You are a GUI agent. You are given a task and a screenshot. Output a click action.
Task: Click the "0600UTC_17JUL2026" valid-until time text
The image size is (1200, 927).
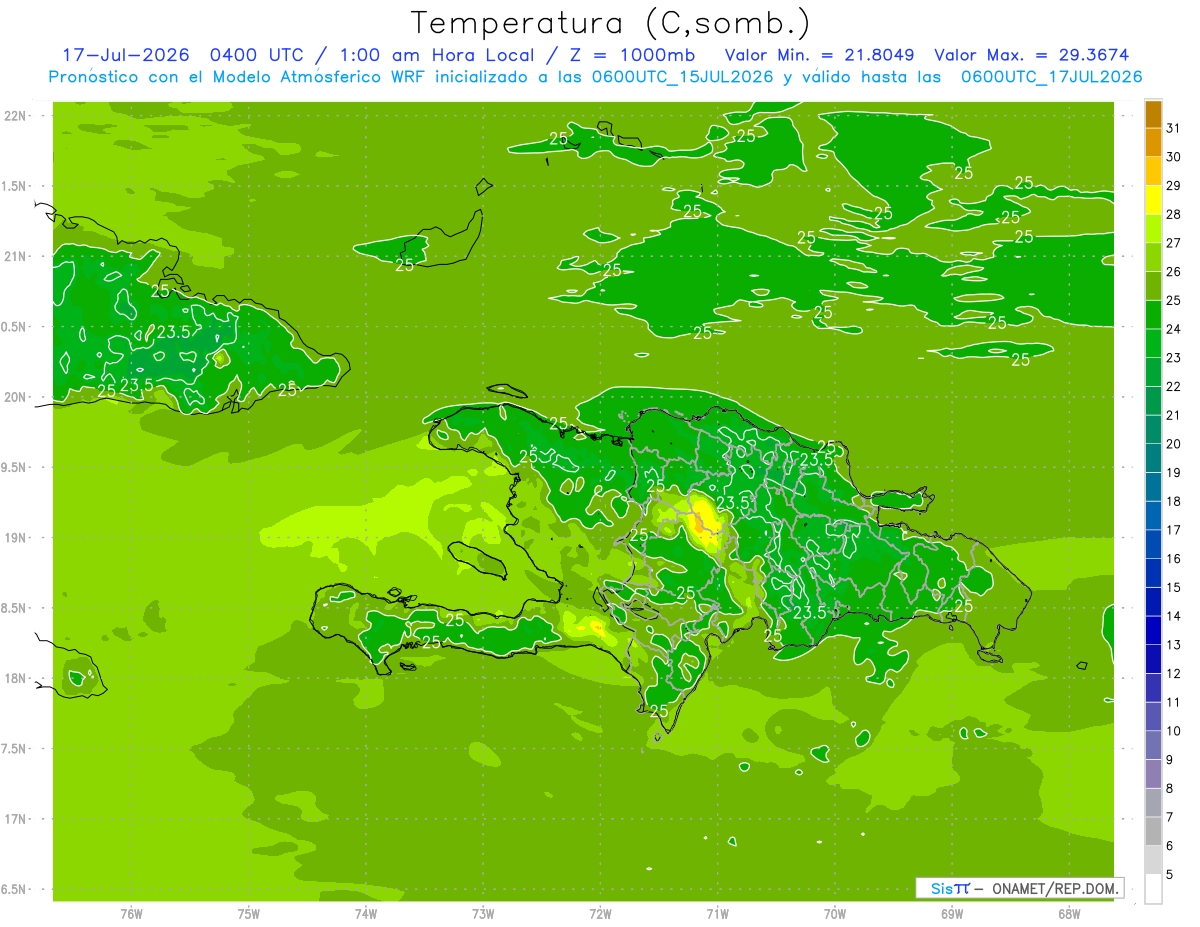point(1052,77)
